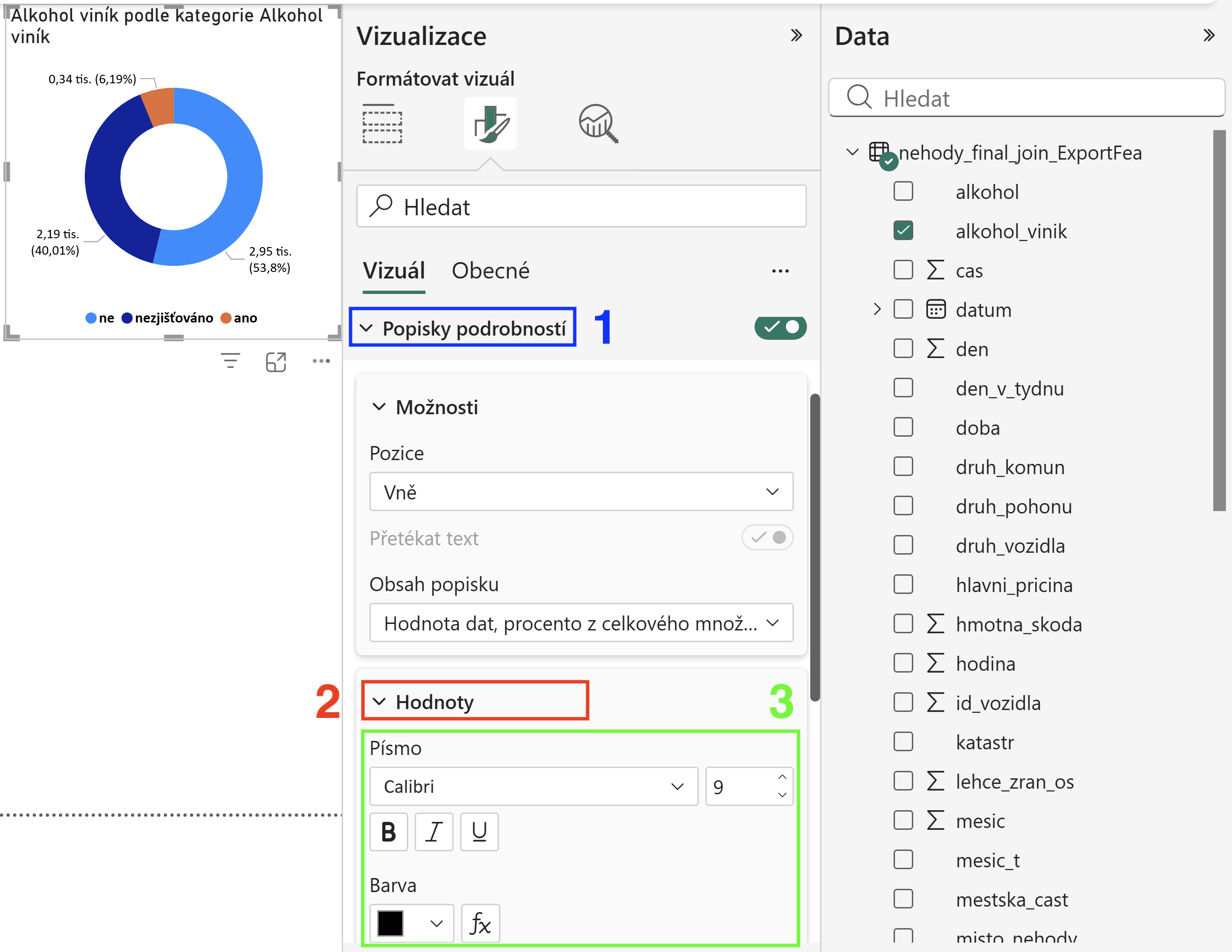Click the filter icon under the donut chart
The height and width of the screenshot is (952, 1232).
[x=230, y=361]
